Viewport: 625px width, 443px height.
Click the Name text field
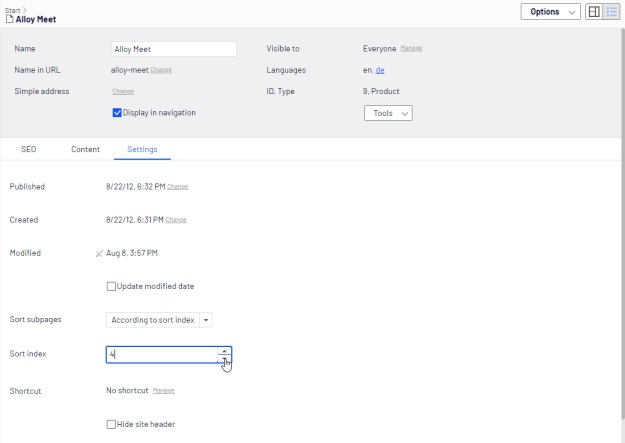[x=174, y=49]
